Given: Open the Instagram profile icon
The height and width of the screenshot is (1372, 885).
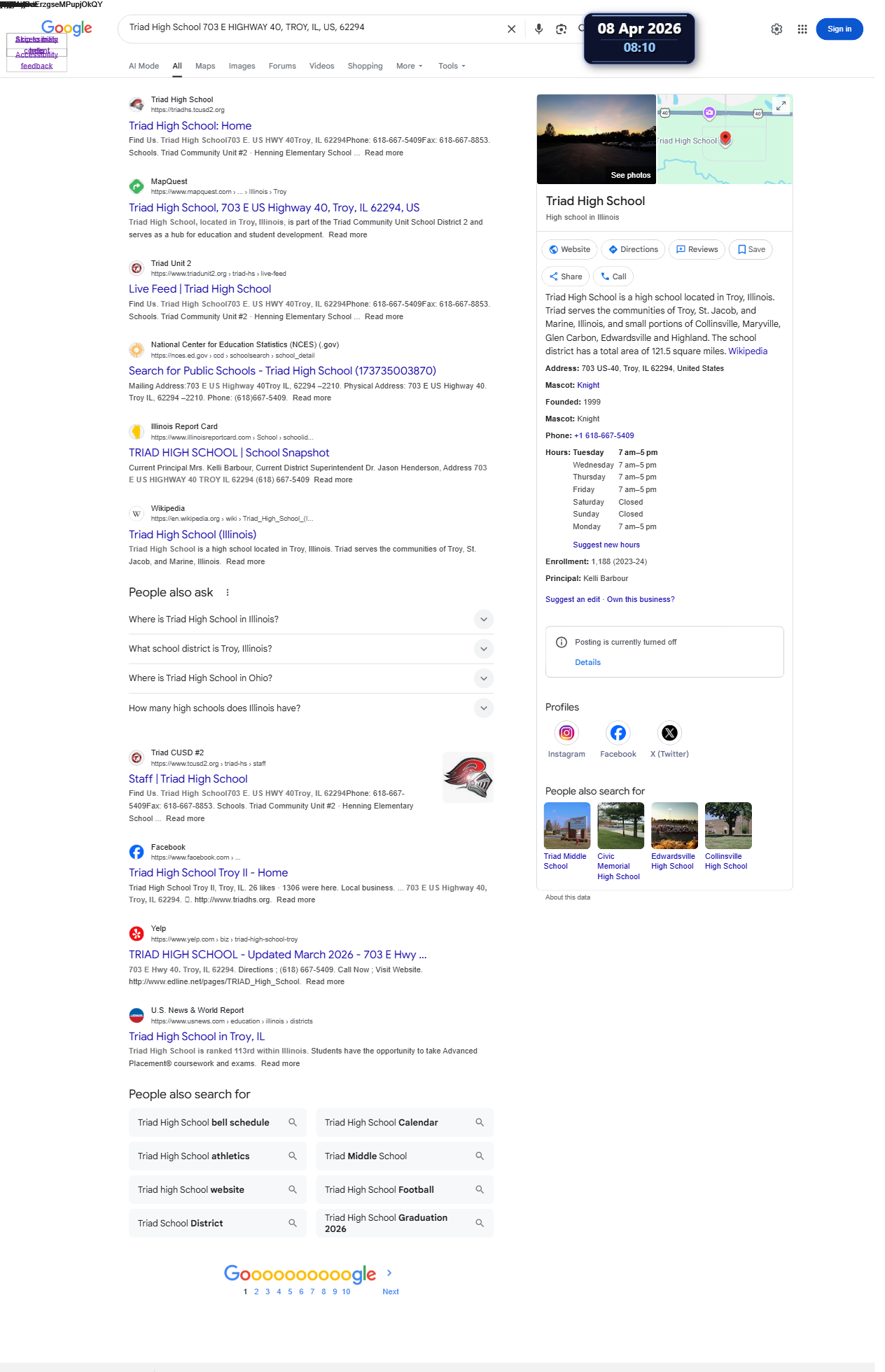Looking at the screenshot, I should [566, 733].
